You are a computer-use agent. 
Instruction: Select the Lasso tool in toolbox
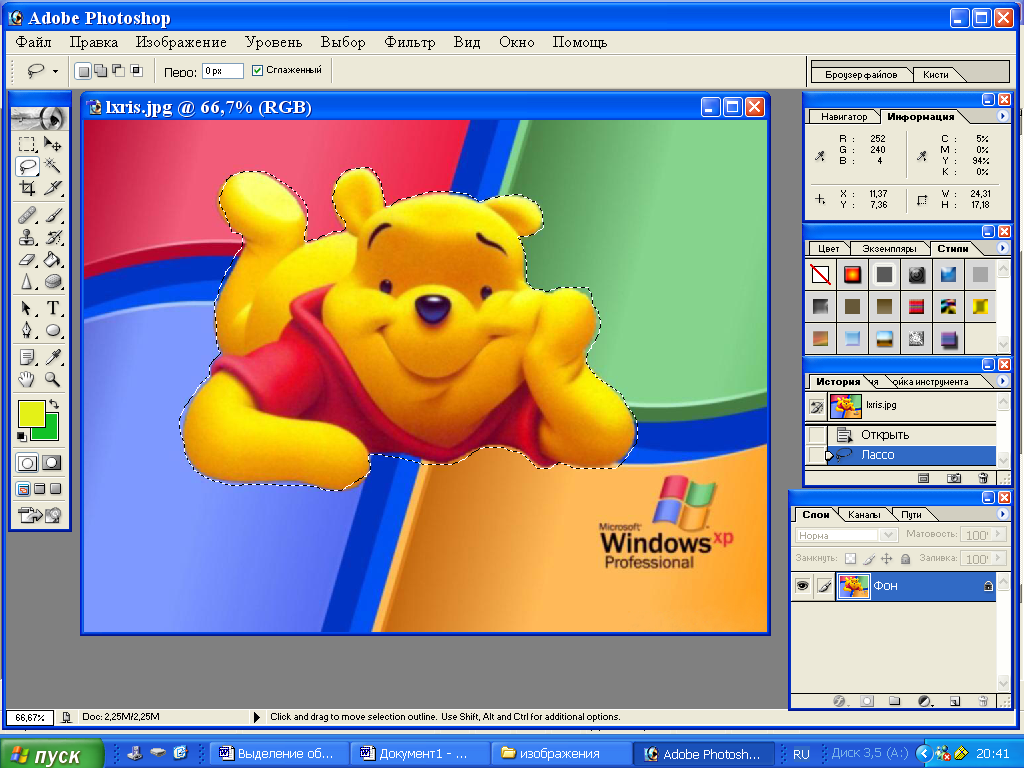click(27, 166)
